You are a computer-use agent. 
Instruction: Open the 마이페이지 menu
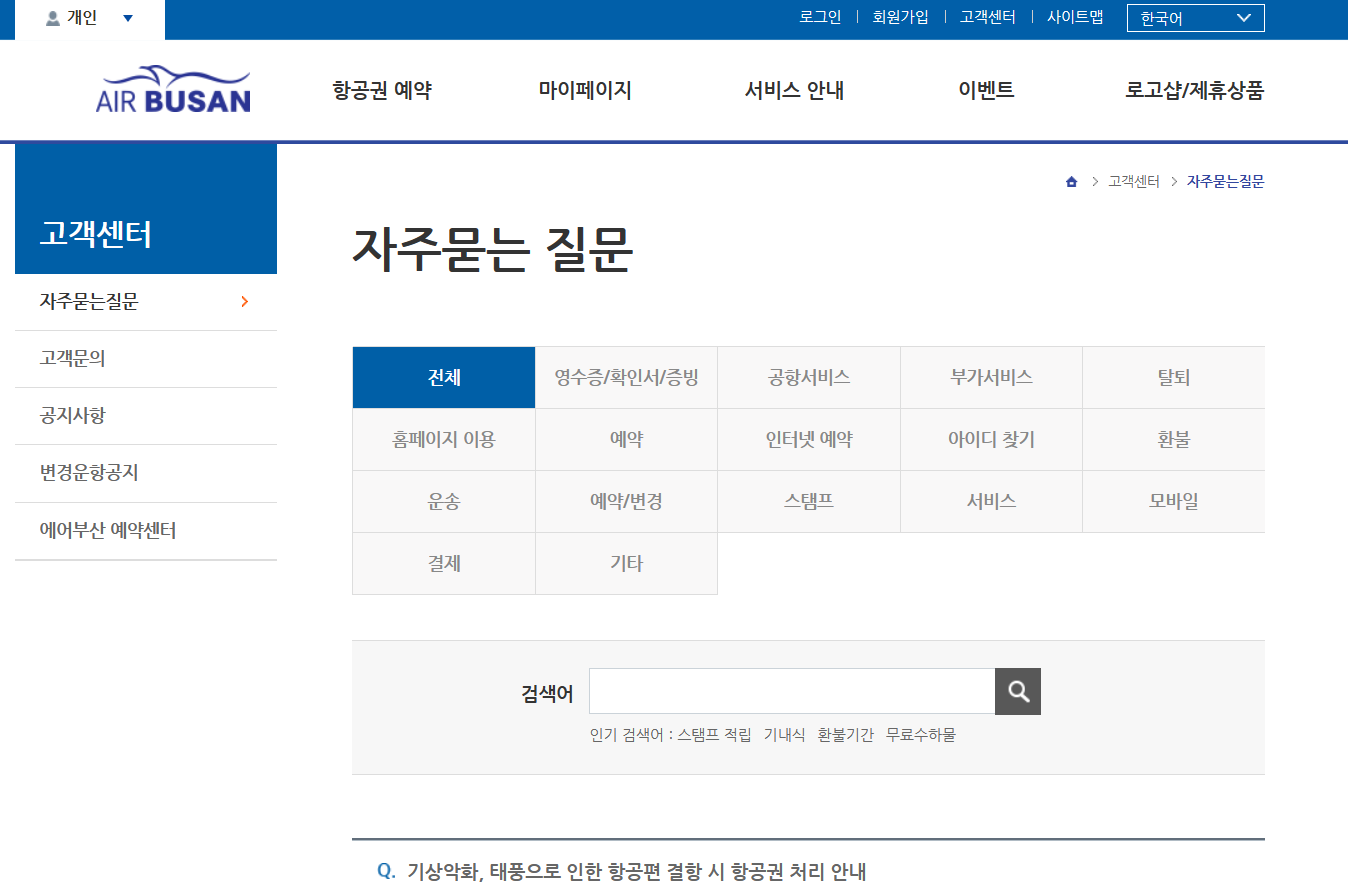[585, 90]
